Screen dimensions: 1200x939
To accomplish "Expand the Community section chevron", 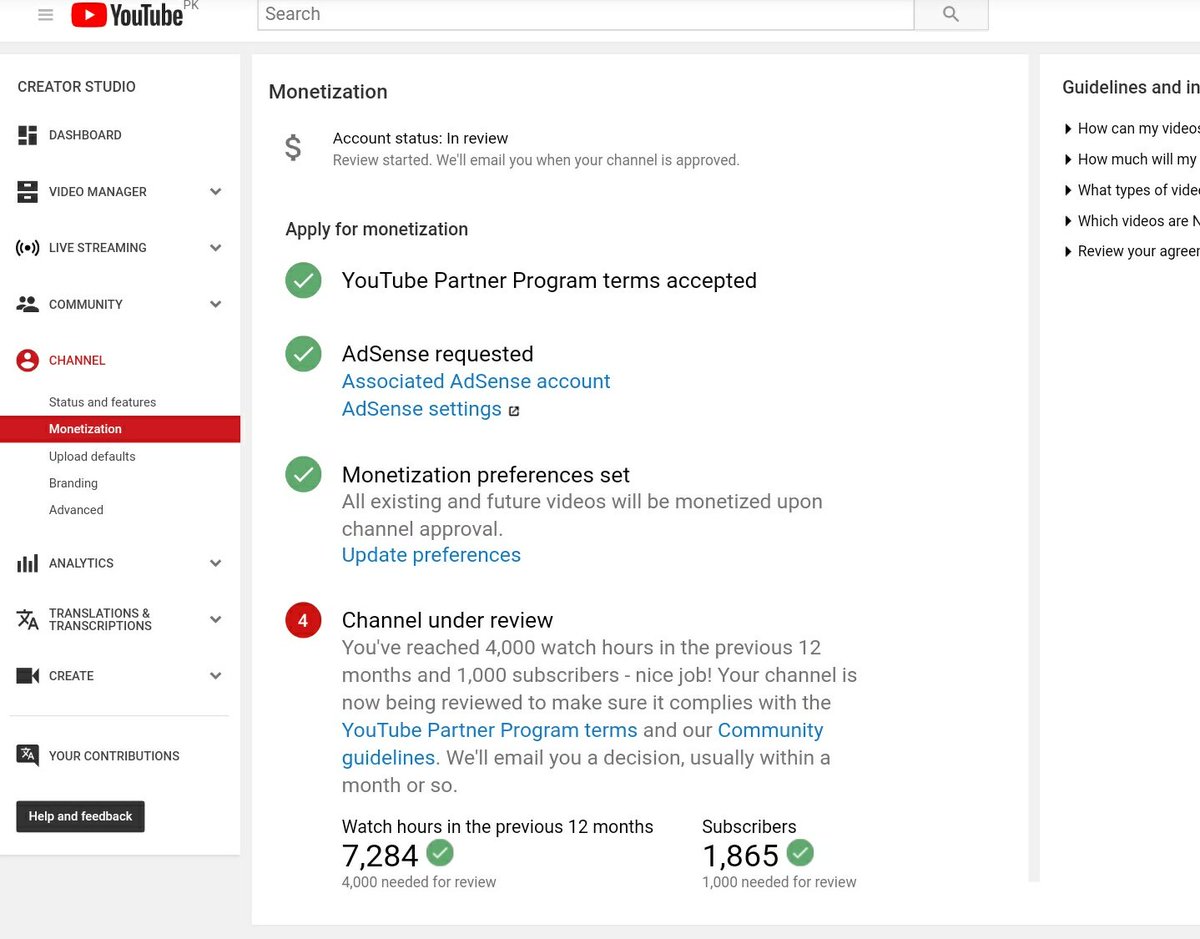I will tap(215, 304).
